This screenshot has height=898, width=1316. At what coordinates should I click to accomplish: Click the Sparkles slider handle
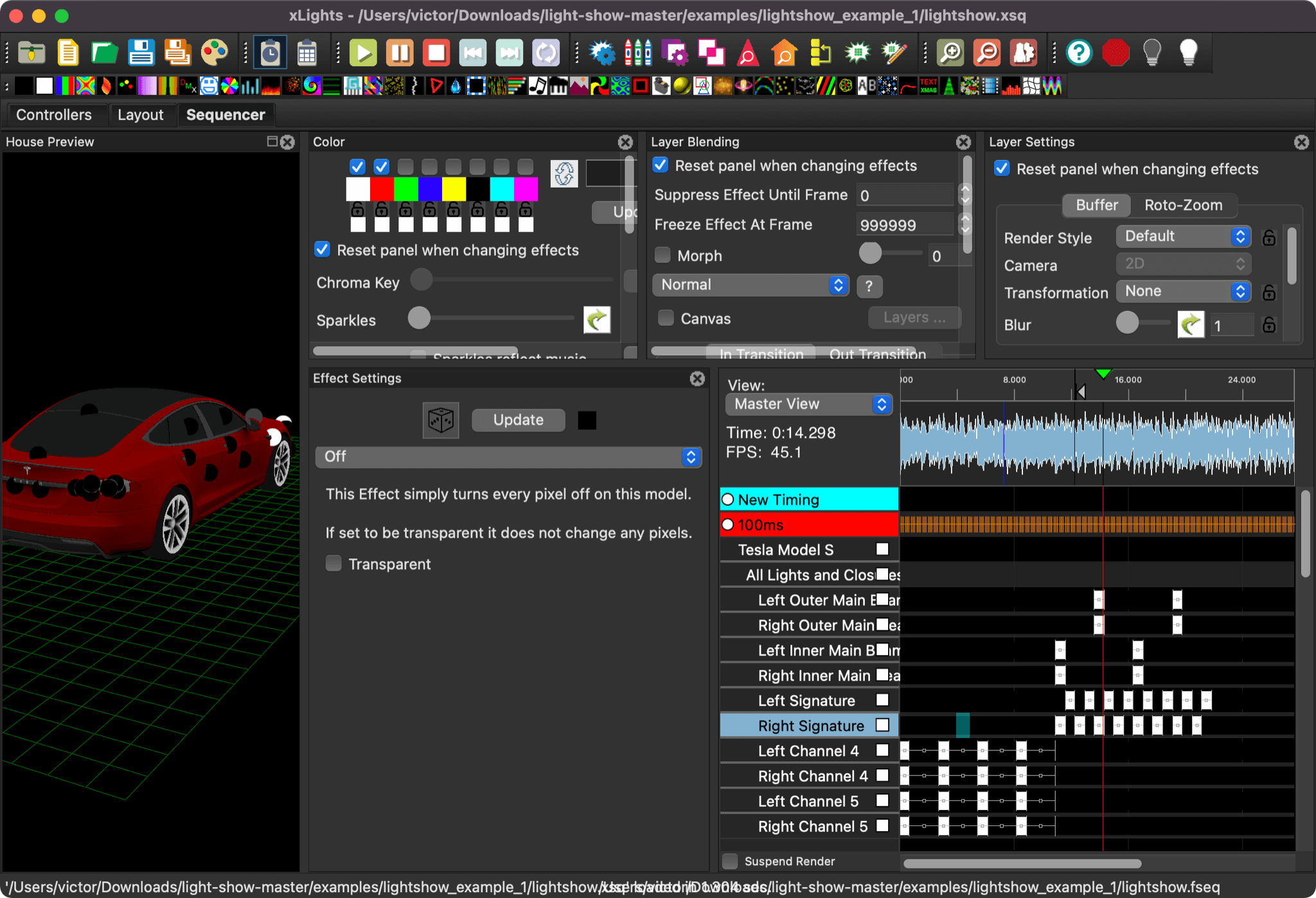click(x=419, y=318)
